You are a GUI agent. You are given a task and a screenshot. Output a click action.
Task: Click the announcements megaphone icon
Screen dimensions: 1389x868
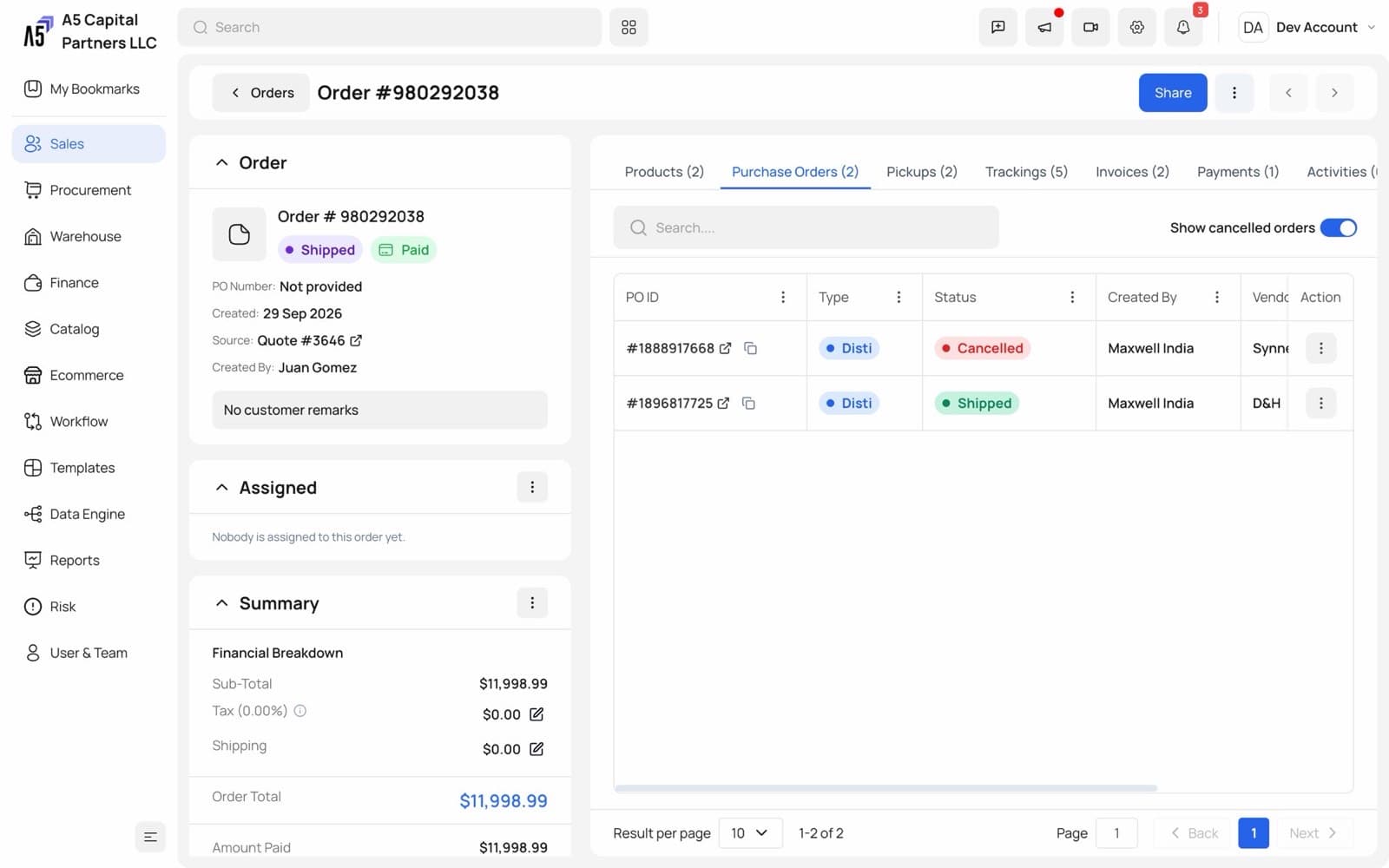point(1044,27)
